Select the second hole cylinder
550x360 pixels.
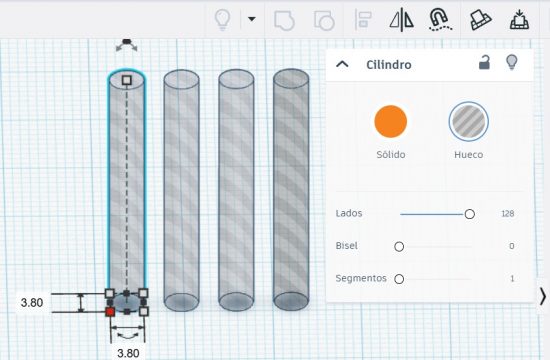(x=181, y=190)
